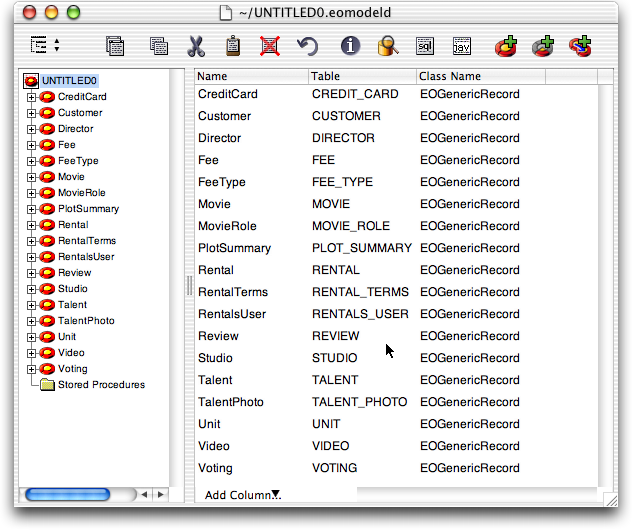Click the tree scroll left arrow

(145, 495)
